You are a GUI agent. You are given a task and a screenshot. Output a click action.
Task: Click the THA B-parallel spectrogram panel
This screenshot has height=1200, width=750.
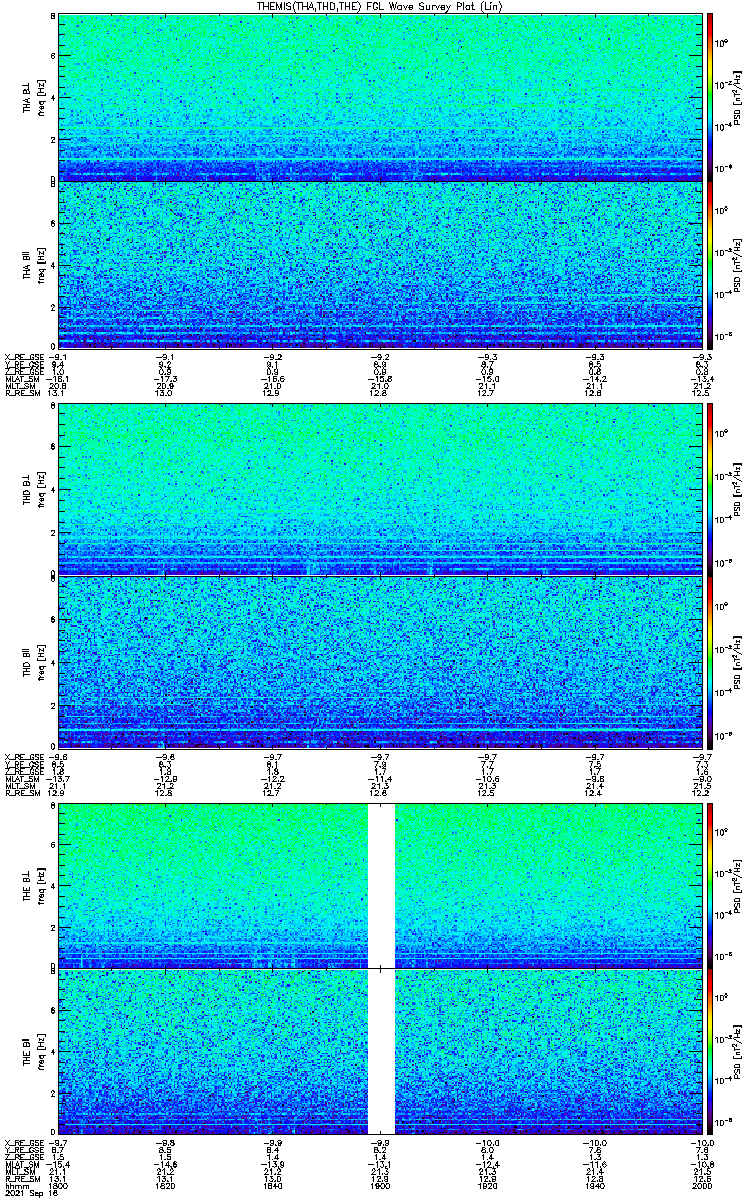[x=381, y=264]
